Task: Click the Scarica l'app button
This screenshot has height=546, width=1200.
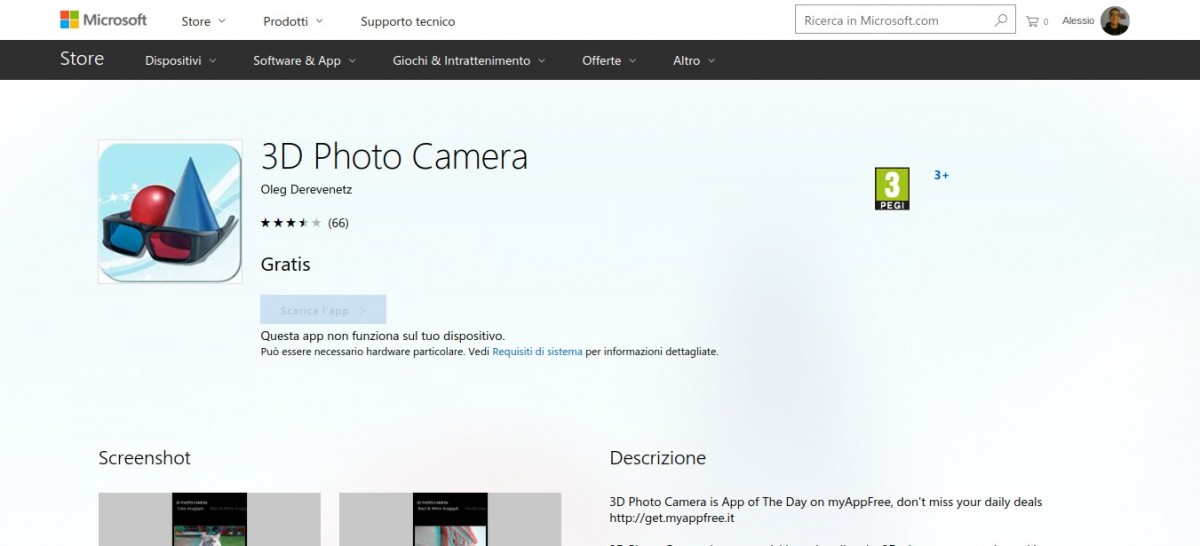Action: coord(323,310)
